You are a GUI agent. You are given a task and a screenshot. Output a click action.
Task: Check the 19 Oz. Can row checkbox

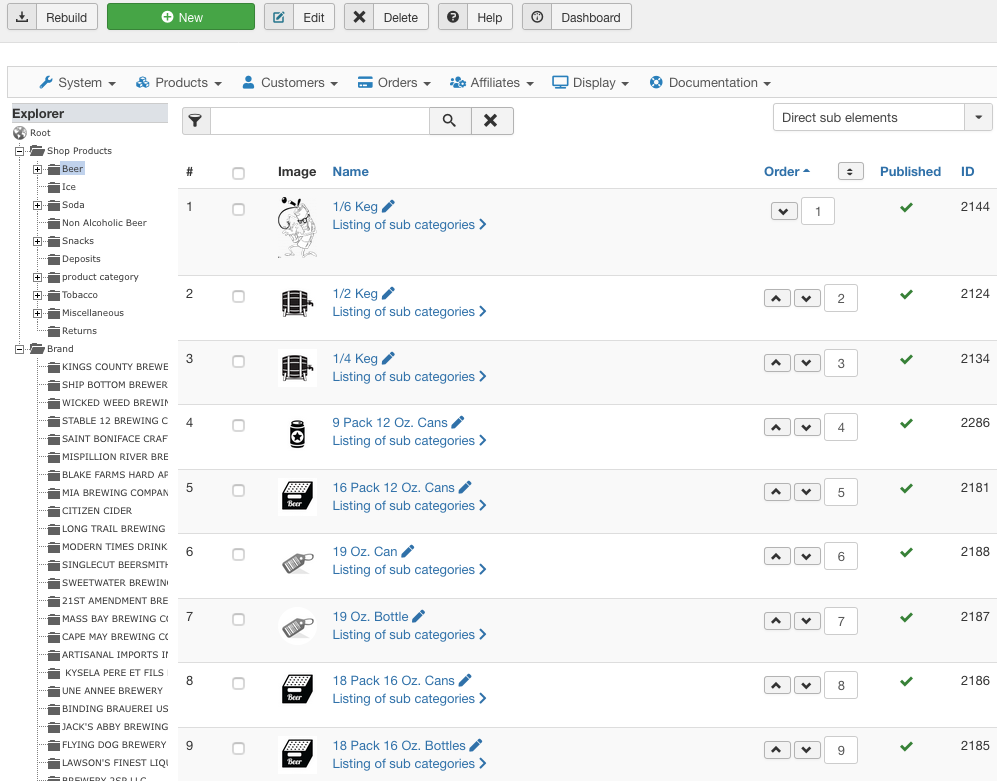point(238,555)
